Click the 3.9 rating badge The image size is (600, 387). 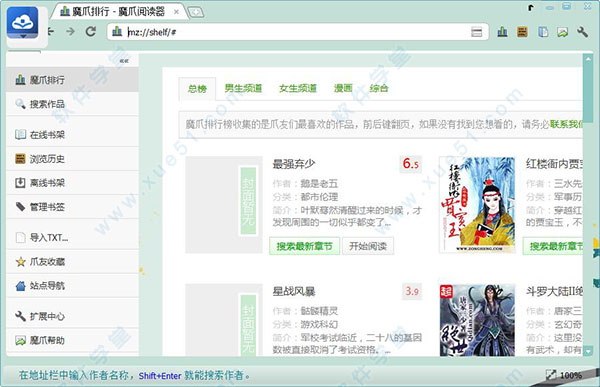point(412,292)
